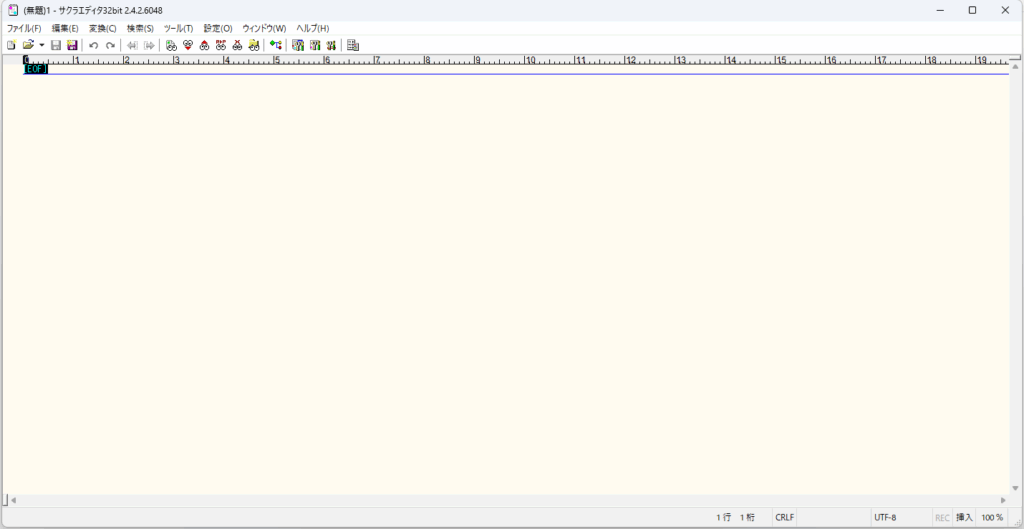Click inside the empty text editing area

[x=500, y=280]
